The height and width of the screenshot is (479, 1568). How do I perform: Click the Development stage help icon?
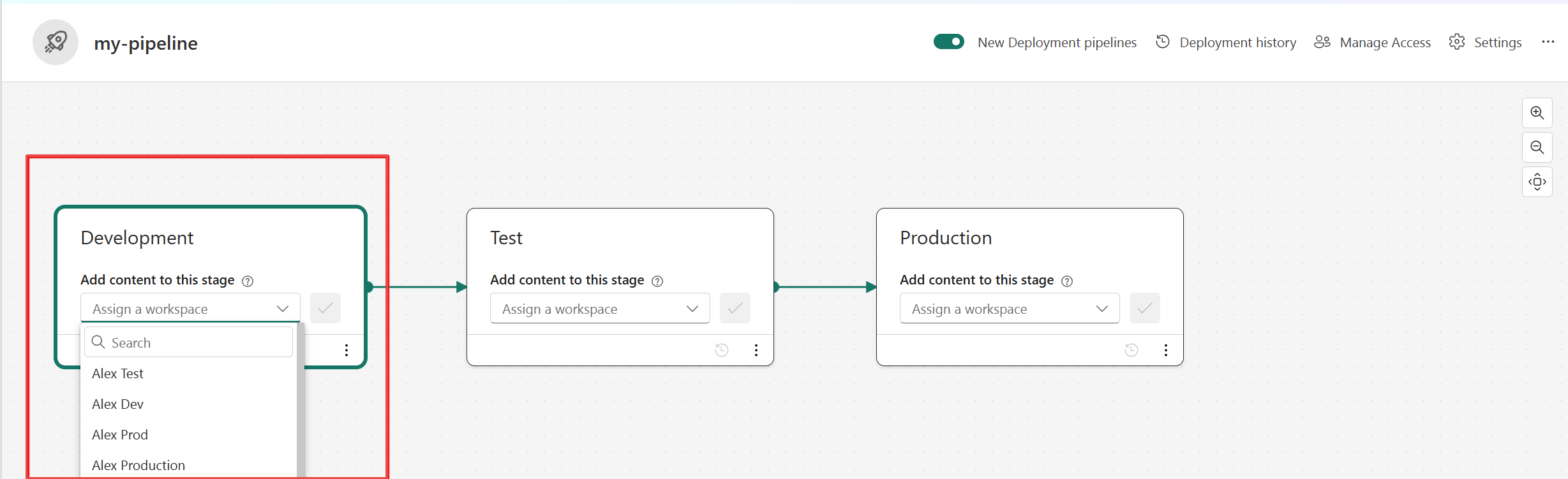248,281
